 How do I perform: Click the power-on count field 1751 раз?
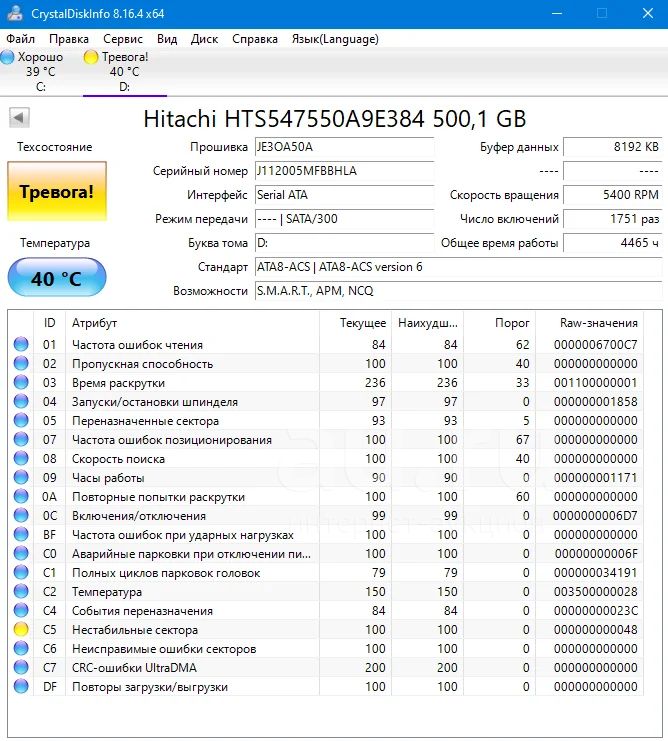[613, 219]
